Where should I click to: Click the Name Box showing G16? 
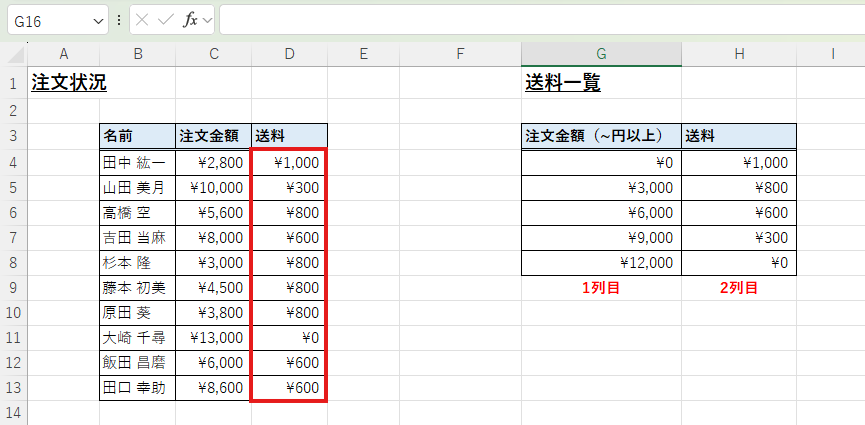pyautogui.click(x=48, y=20)
